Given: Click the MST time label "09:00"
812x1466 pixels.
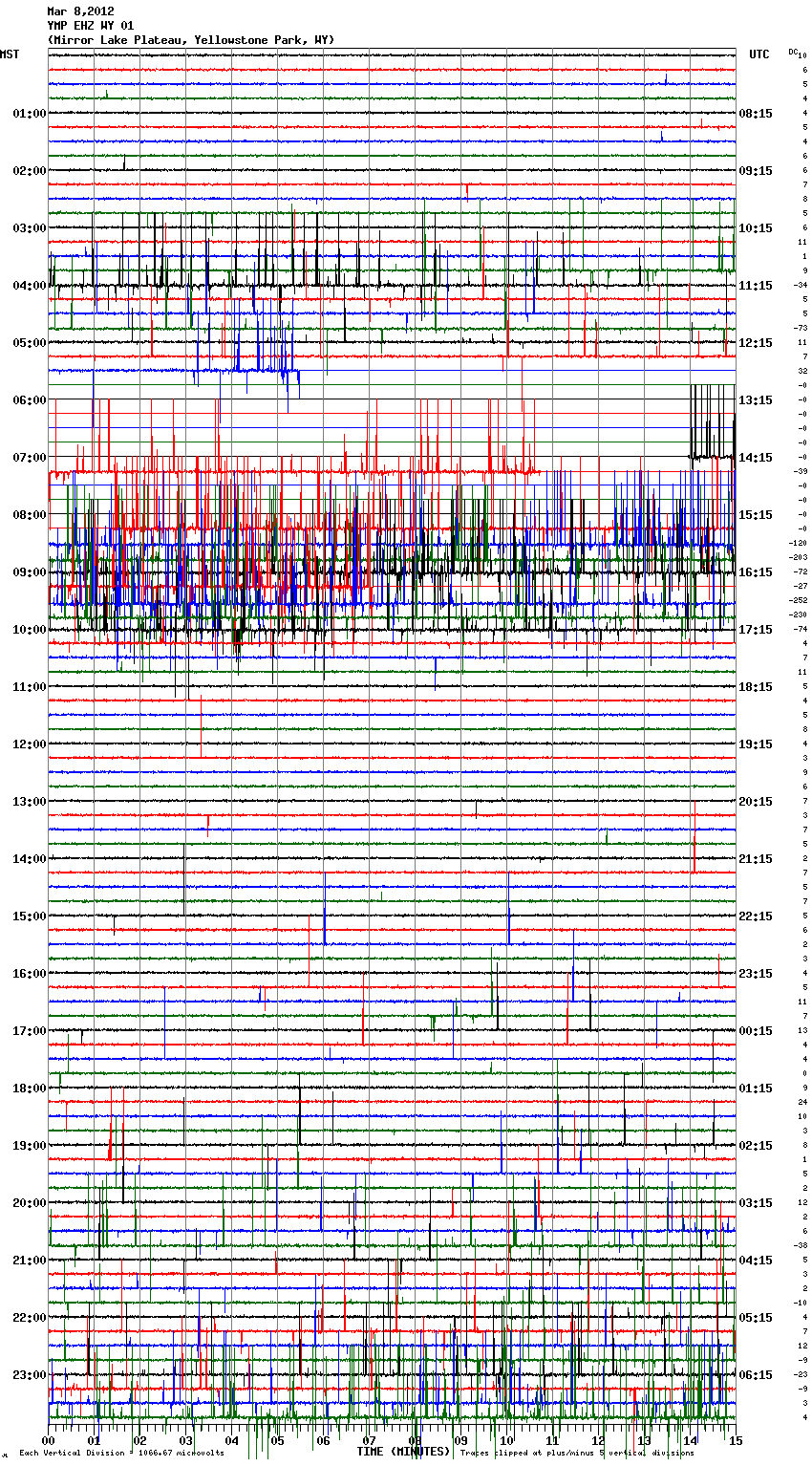Looking at the screenshot, I should (x=30, y=572).
